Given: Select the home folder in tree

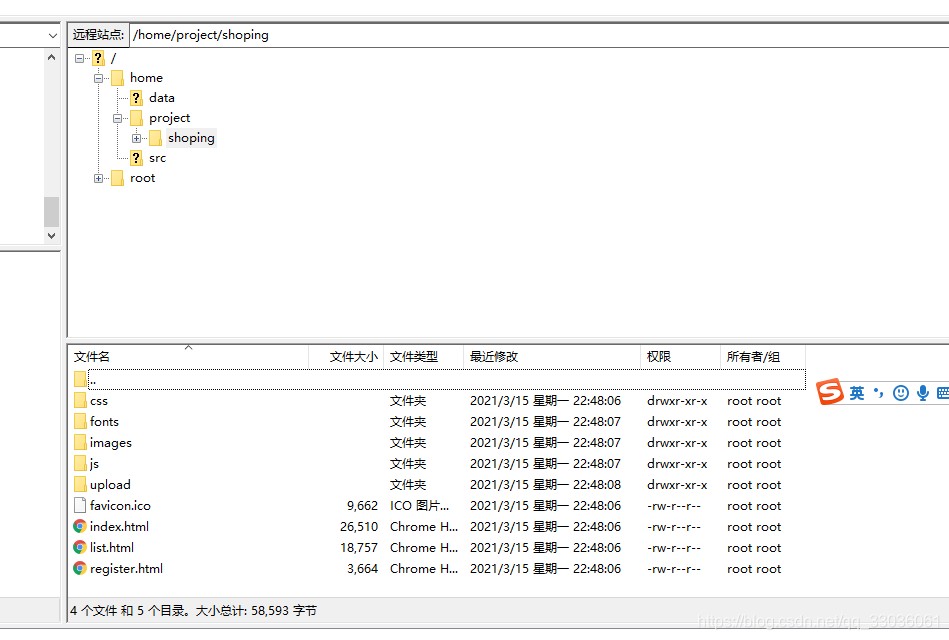Looking at the screenshot, I should (x=146, y=78).
